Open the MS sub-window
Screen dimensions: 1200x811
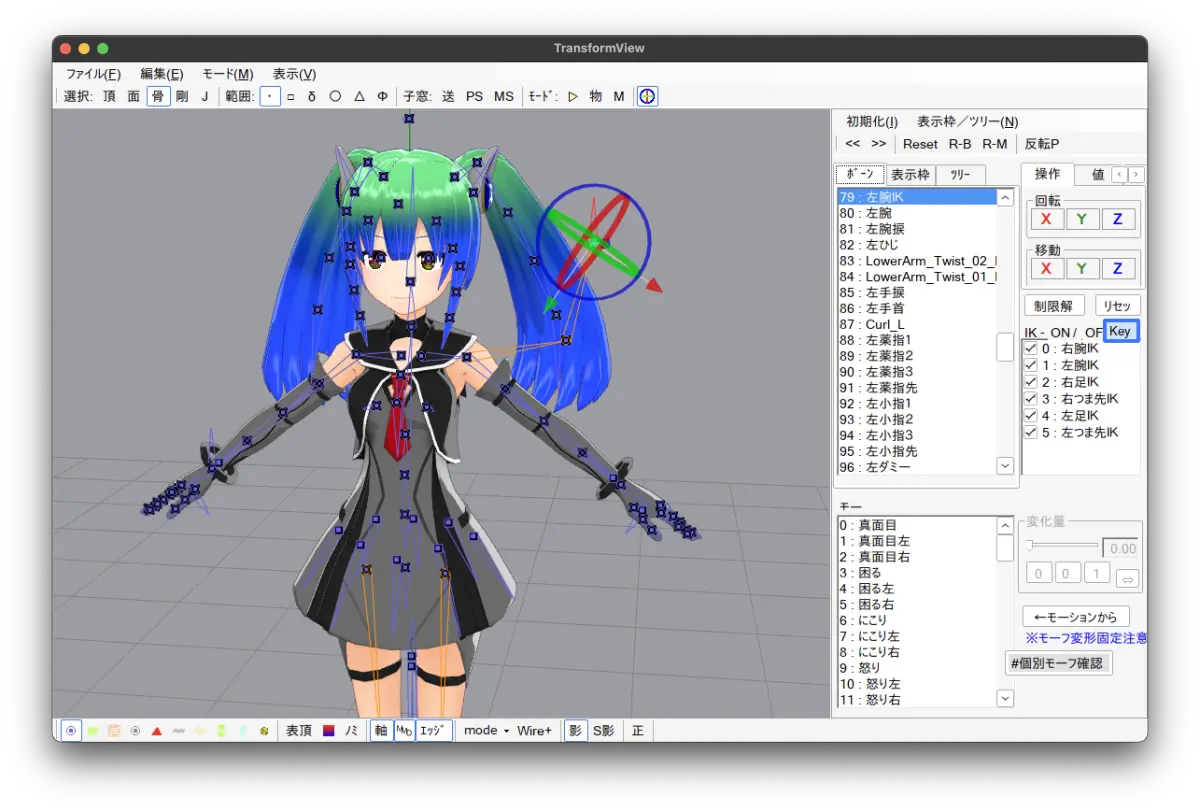coord(503,96)
